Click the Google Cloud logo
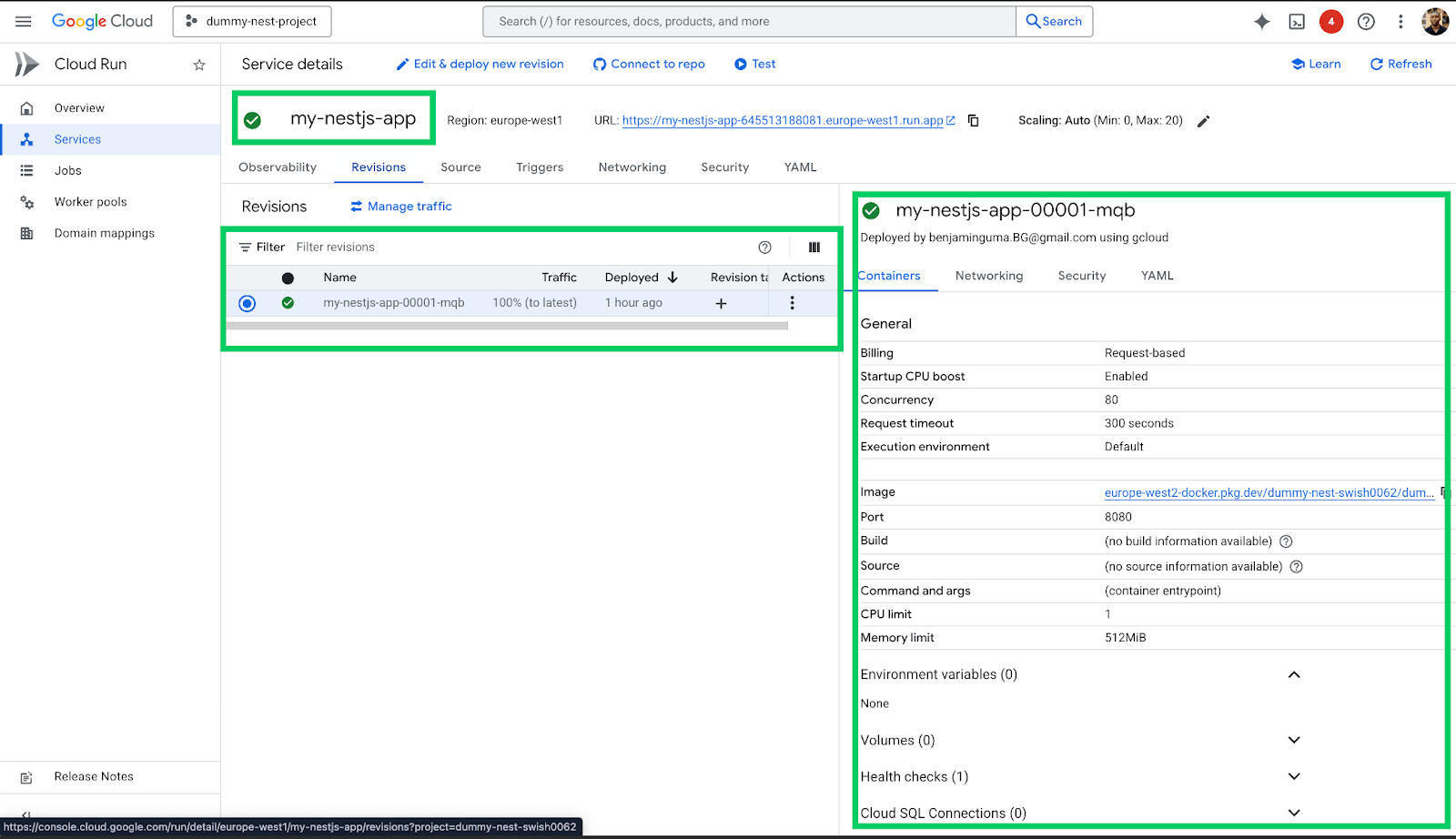Screen dimensions: 1456x839 (102, 21)
